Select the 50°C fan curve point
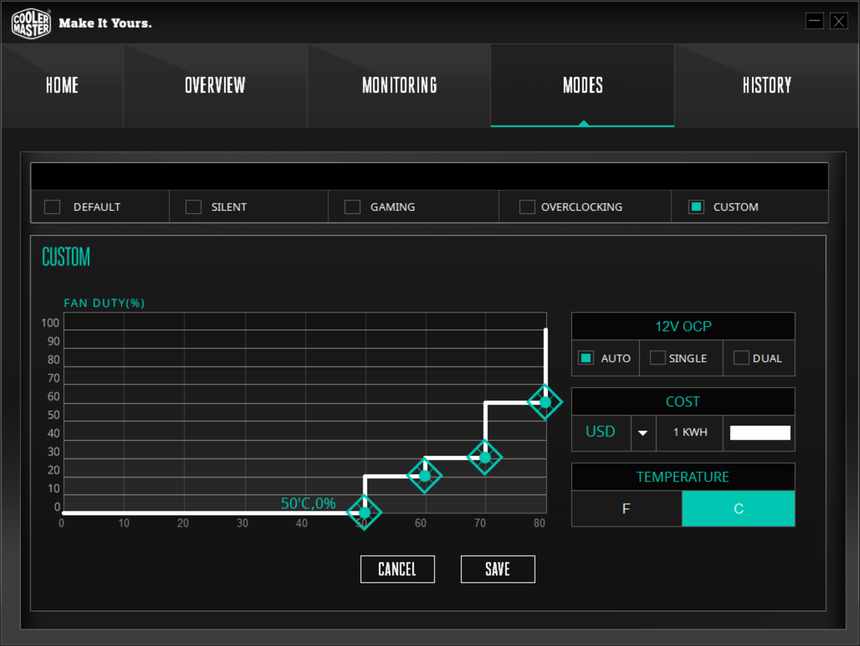Viewport: 860px width, 646px height. point(364,512)
